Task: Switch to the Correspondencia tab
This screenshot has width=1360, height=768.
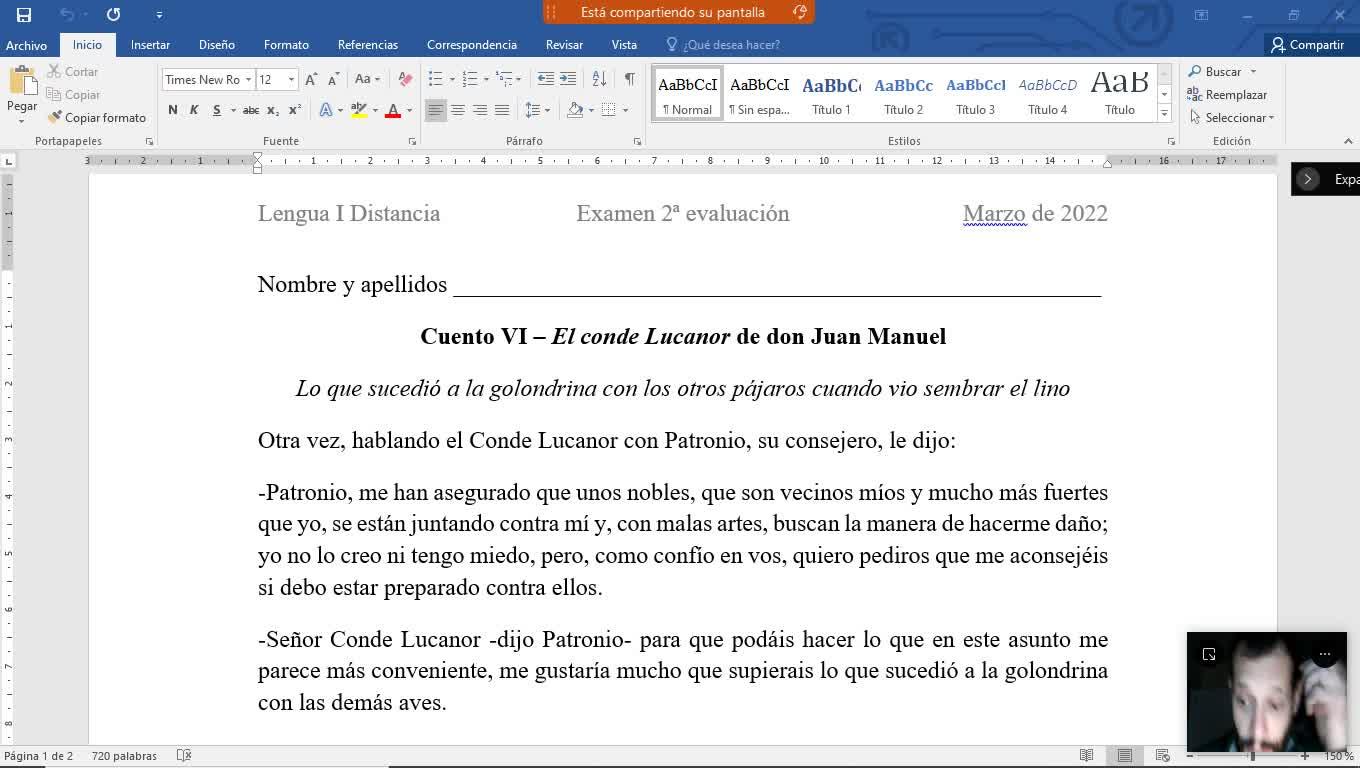Action: click(x=472, y=45)
